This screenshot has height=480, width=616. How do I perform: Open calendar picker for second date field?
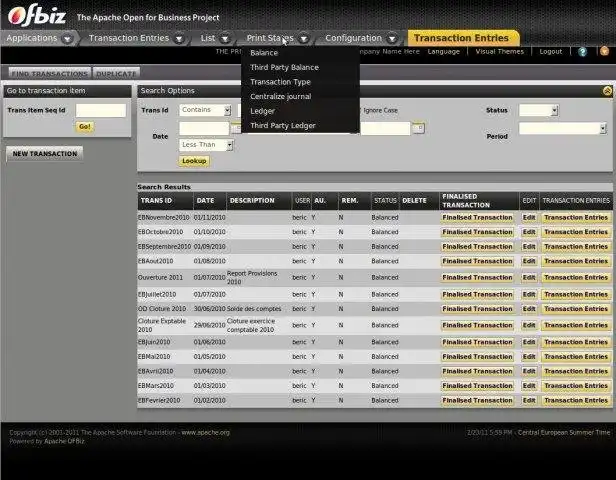tap(419, 128)
